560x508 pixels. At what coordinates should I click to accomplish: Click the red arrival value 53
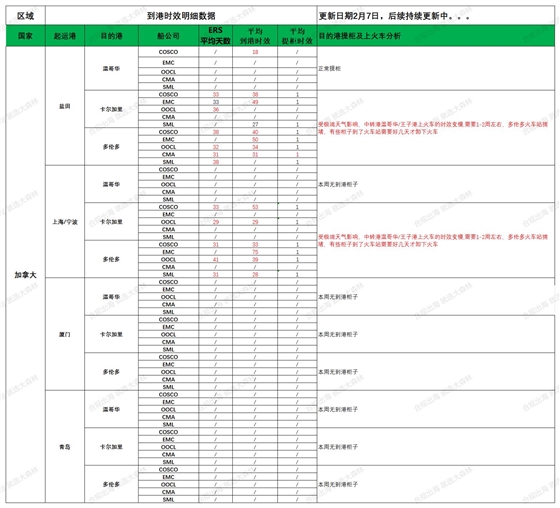255,207
